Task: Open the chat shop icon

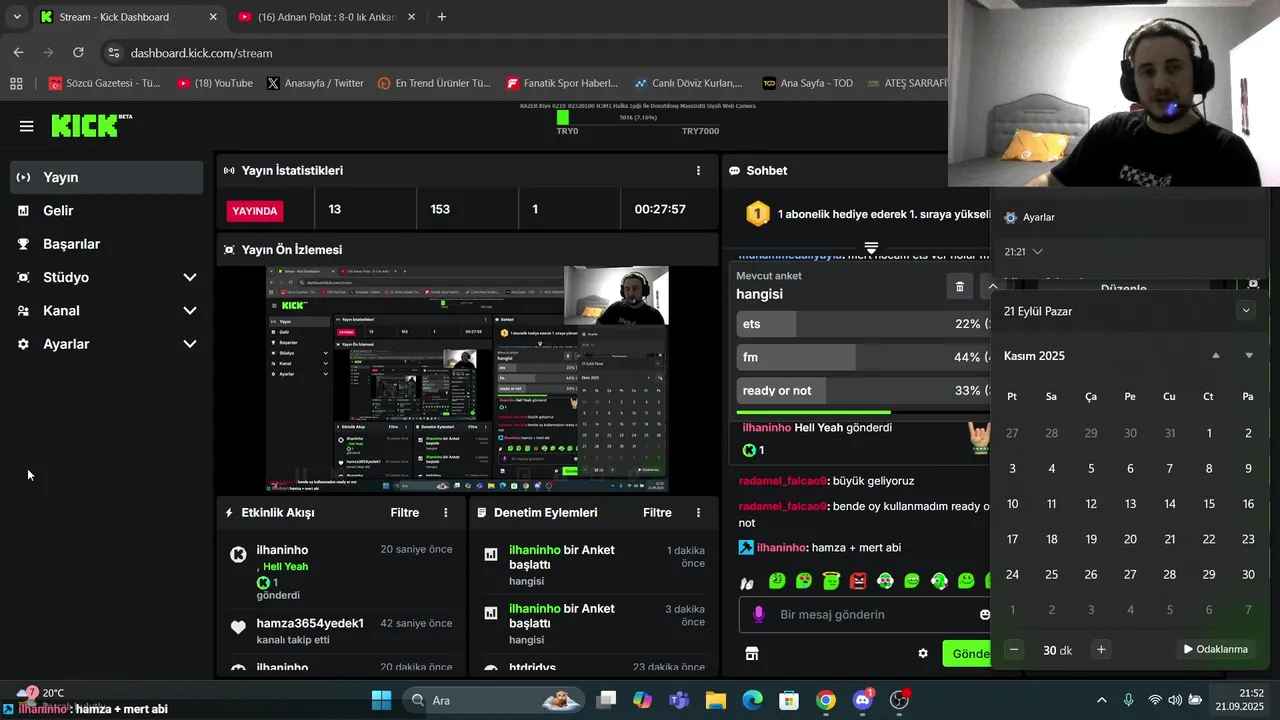Action: tap(752, 653)
